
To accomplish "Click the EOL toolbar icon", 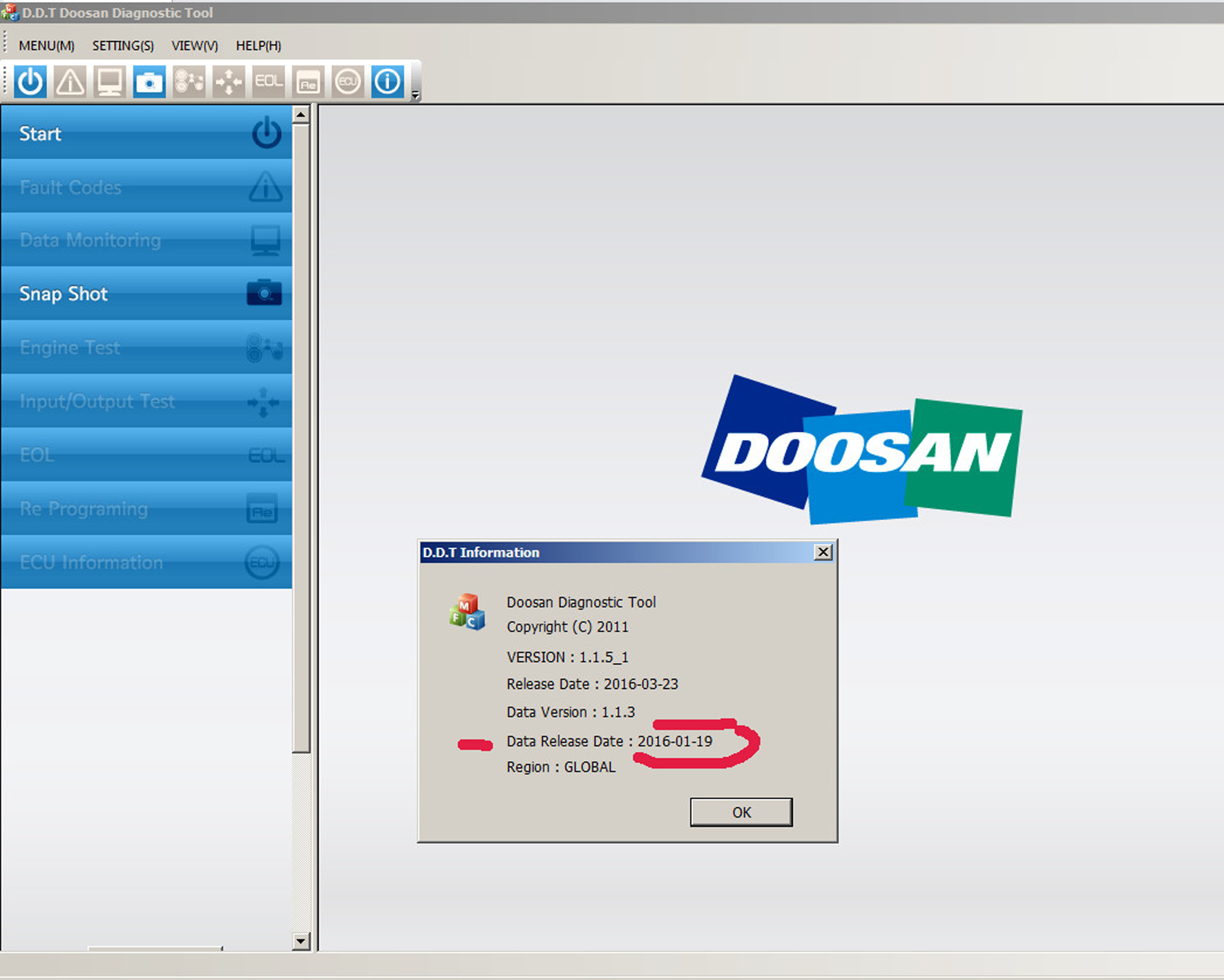I will click(x=268, y=82).
